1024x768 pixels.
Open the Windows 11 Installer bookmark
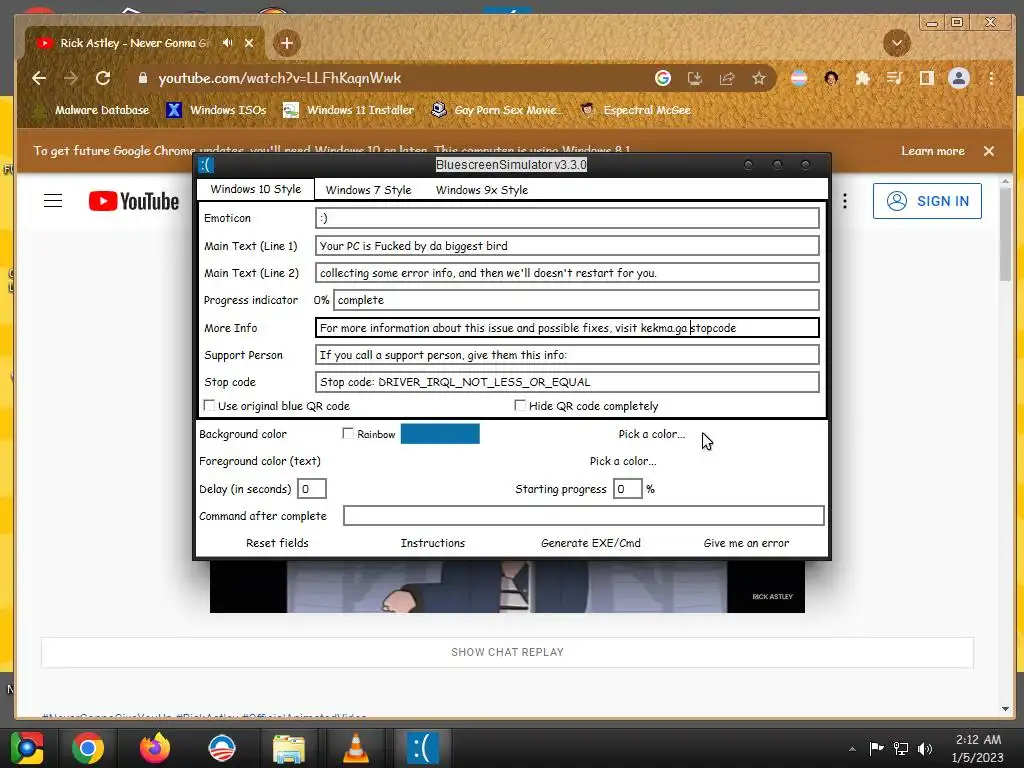pyautogui.click(x=349, y=110)
